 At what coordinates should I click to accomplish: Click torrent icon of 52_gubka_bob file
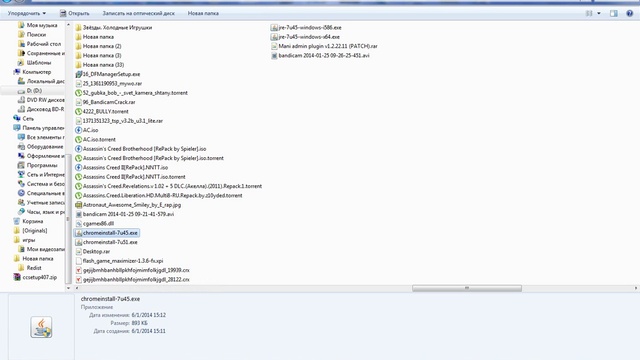pos(78,93)
